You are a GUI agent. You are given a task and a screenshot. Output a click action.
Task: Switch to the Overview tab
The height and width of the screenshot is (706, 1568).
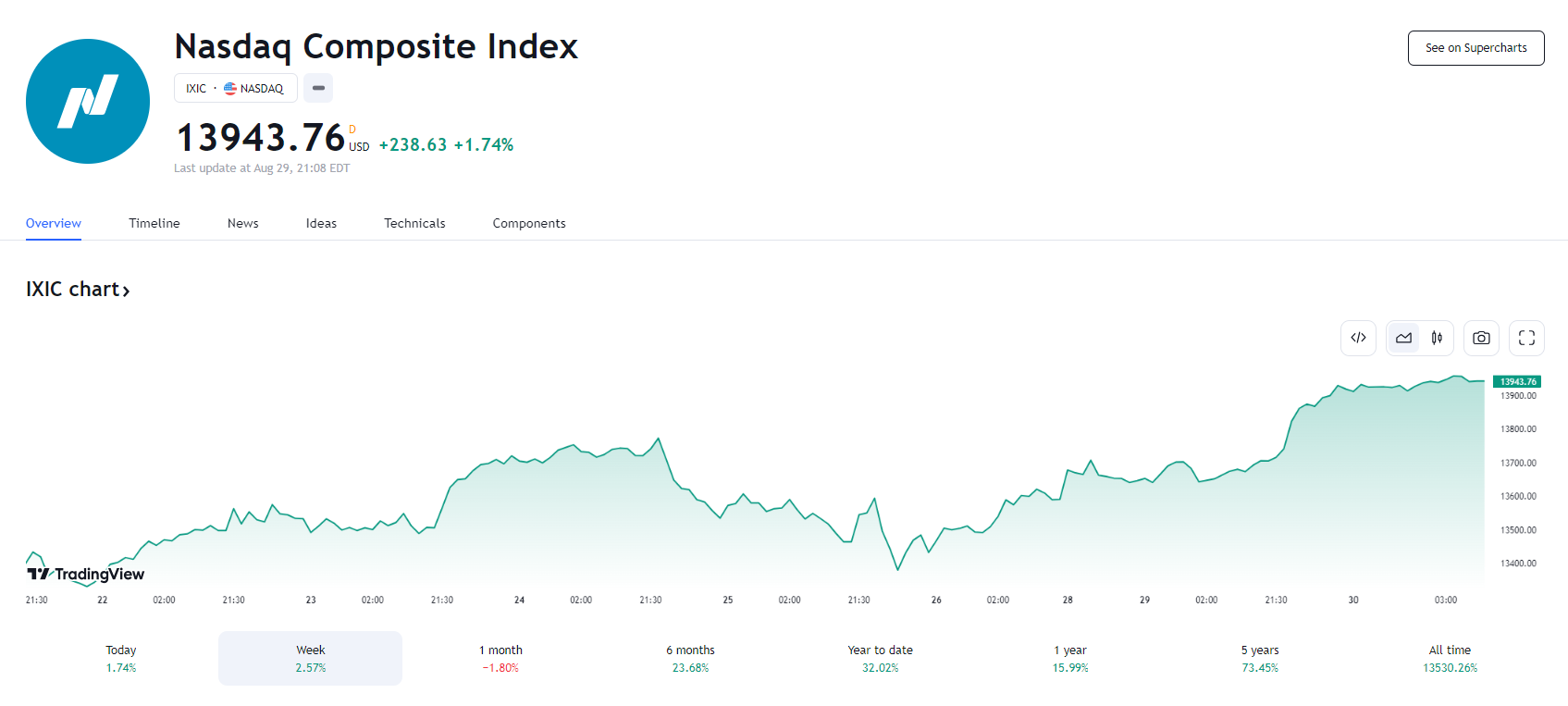click(54, 223)
